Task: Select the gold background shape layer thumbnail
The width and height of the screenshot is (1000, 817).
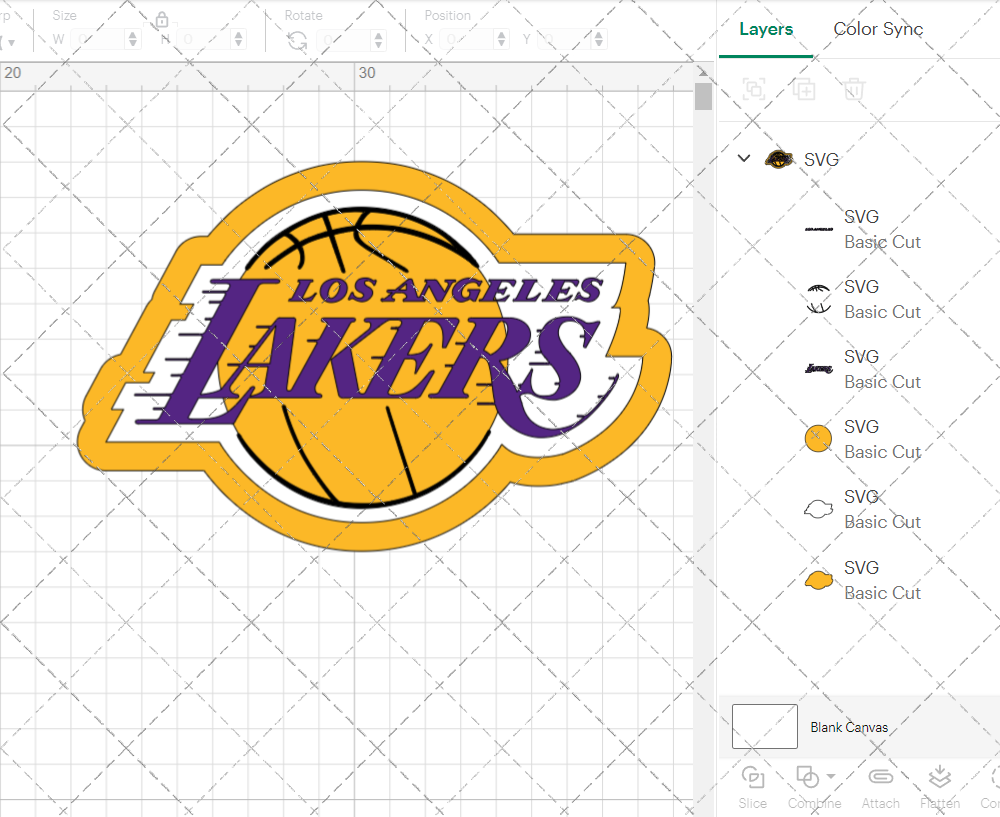Action: (818, 580)
